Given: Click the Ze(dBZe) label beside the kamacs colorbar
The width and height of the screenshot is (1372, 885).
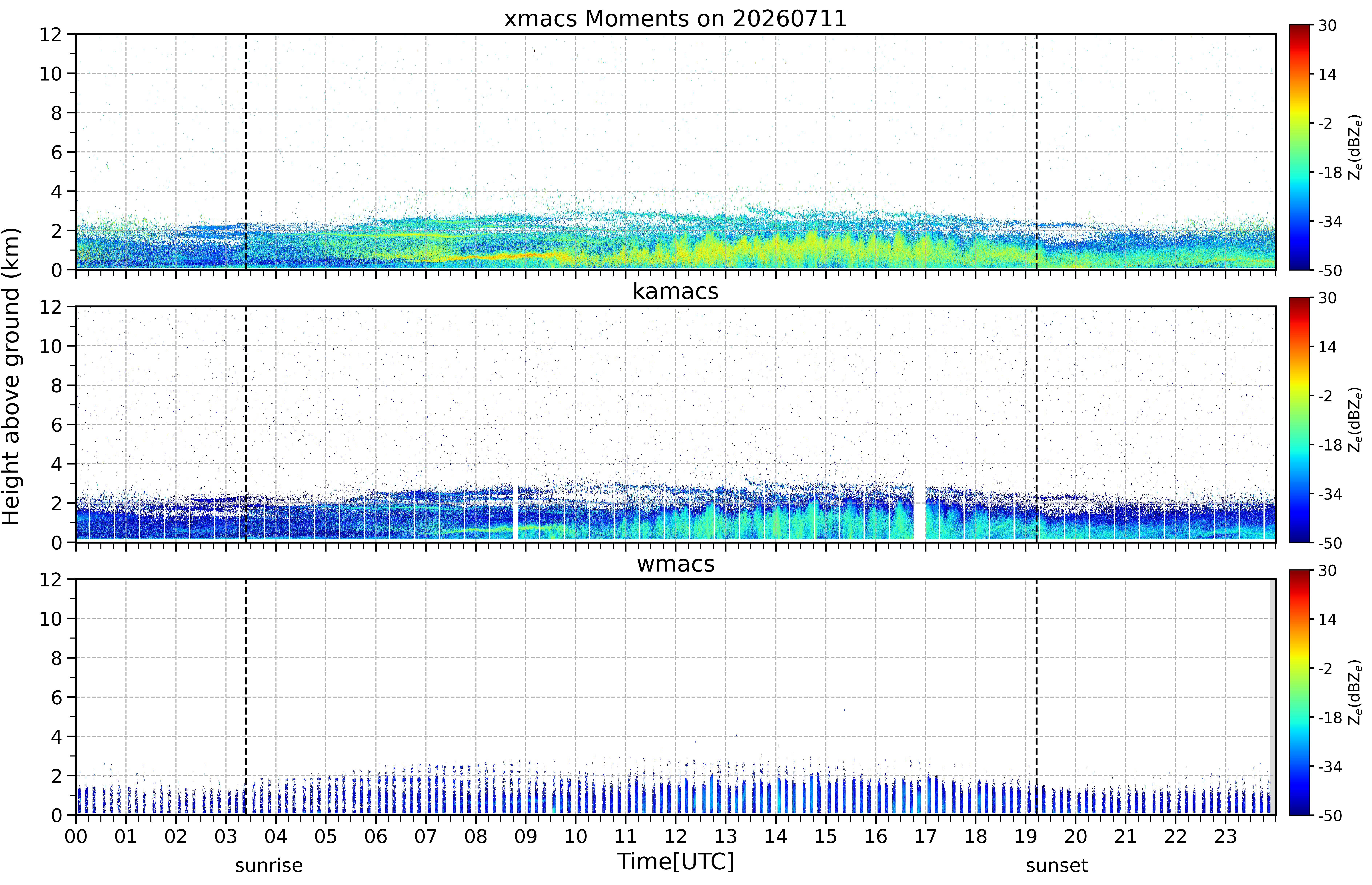Looking at the screenshot, I should (x=1355, y=420).
